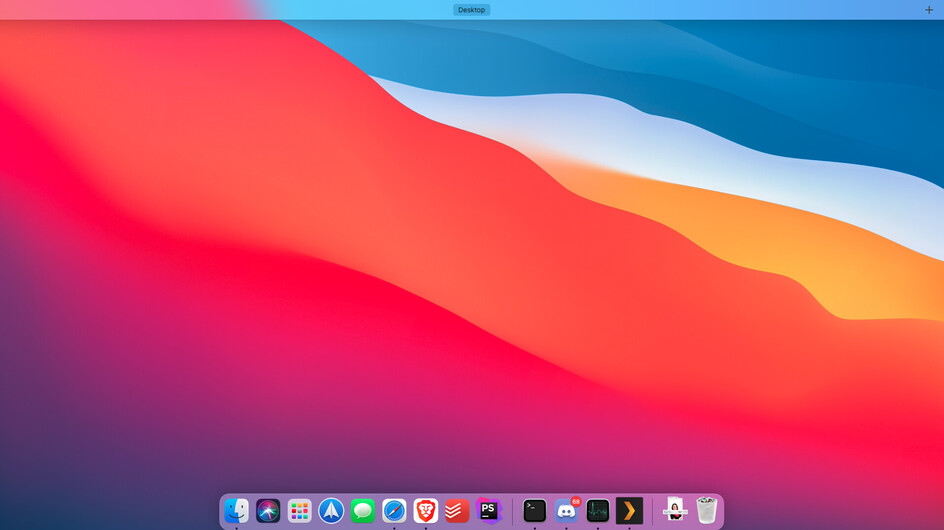Open Activity Monitor from the Dock
This screenshot has width=944, height=530.
(598, 511)
